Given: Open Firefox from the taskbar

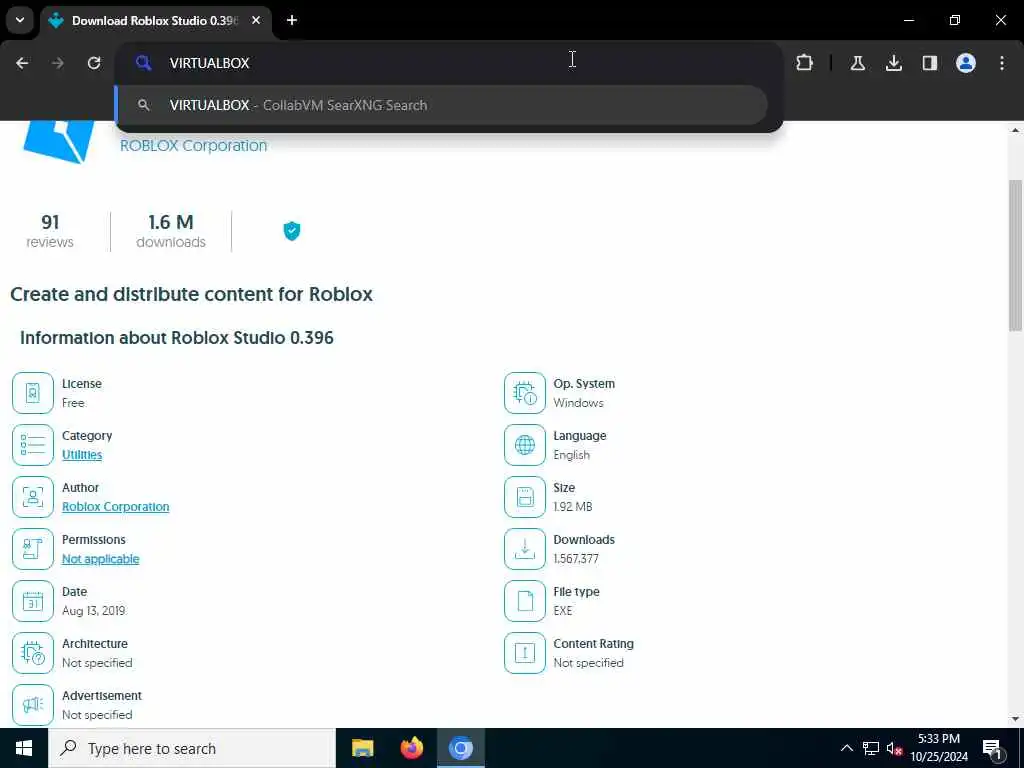Looking at the screenshot, I should 411,748.
